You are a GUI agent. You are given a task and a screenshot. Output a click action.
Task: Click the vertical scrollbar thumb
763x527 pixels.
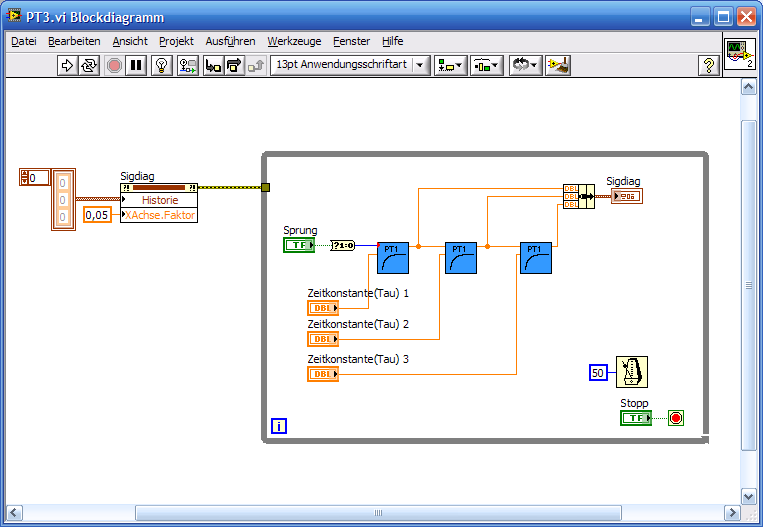[748, 285]
